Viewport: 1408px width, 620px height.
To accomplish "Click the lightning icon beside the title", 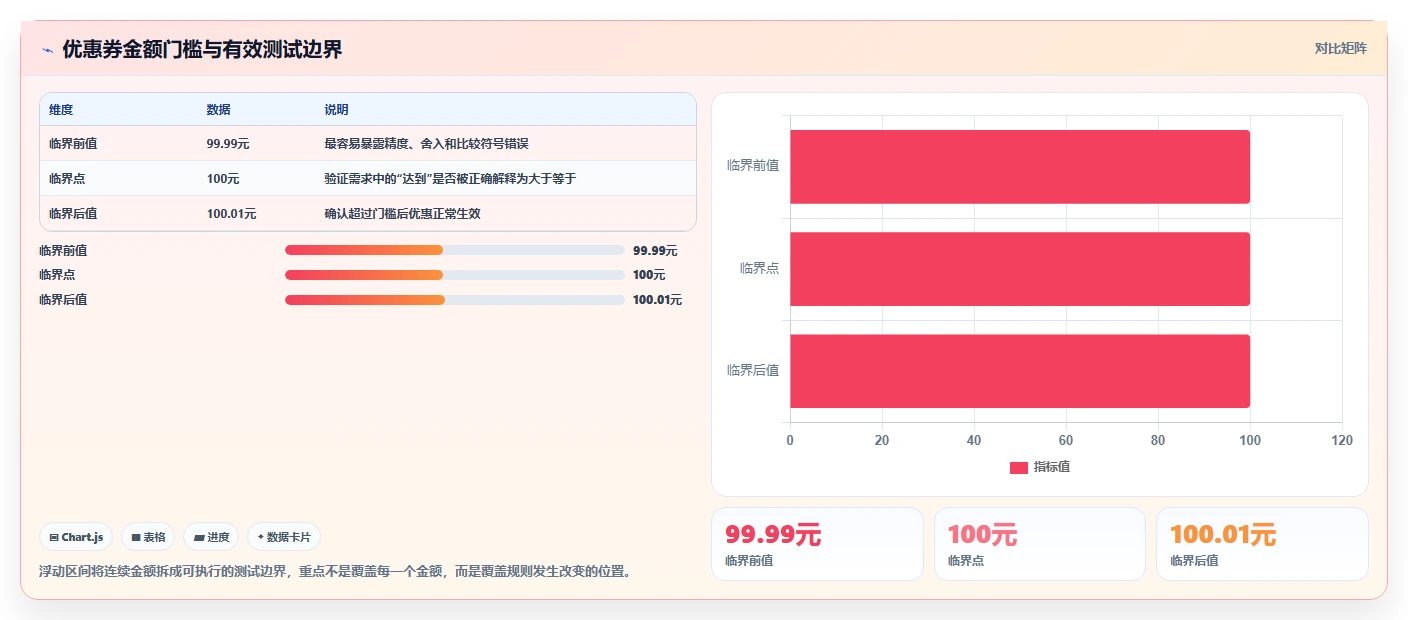I will point(47,49).
